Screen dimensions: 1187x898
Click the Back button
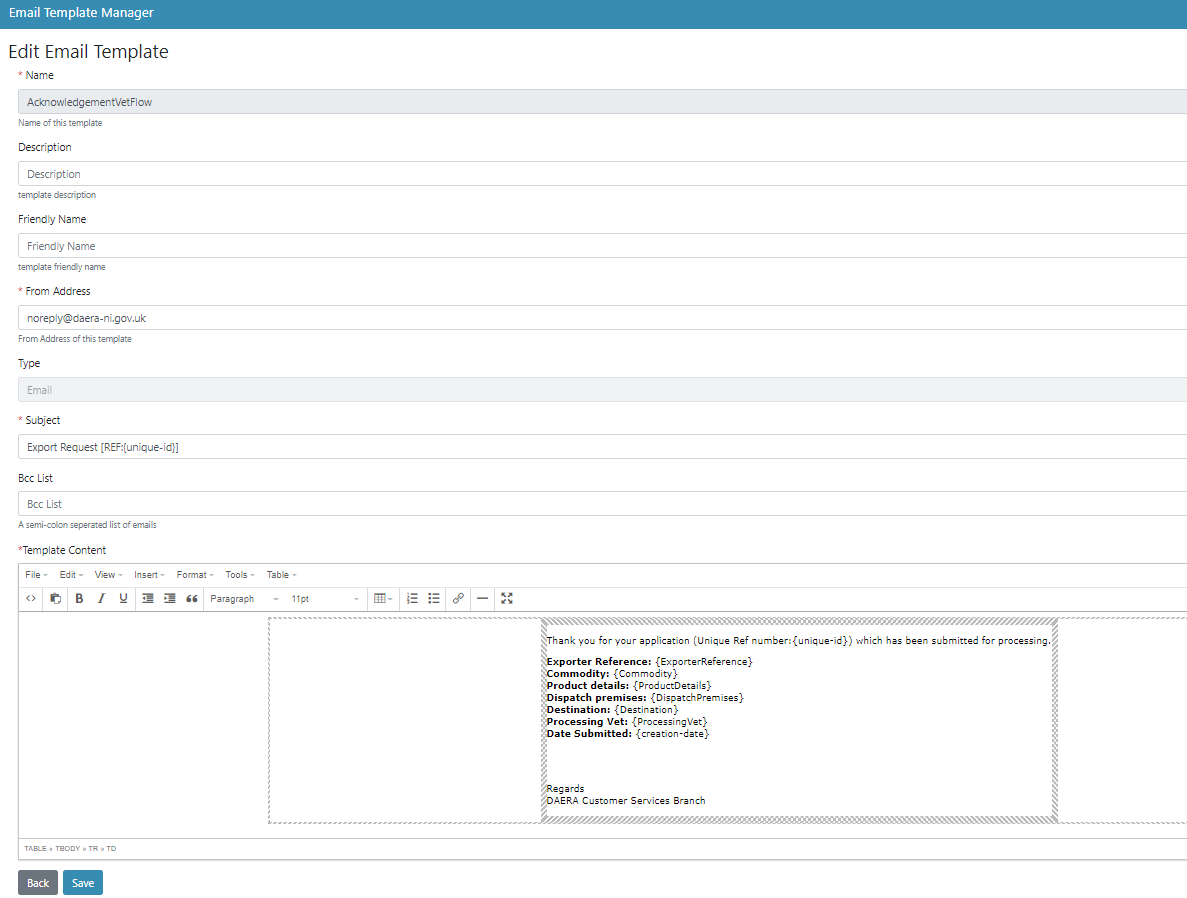(38, 883)
